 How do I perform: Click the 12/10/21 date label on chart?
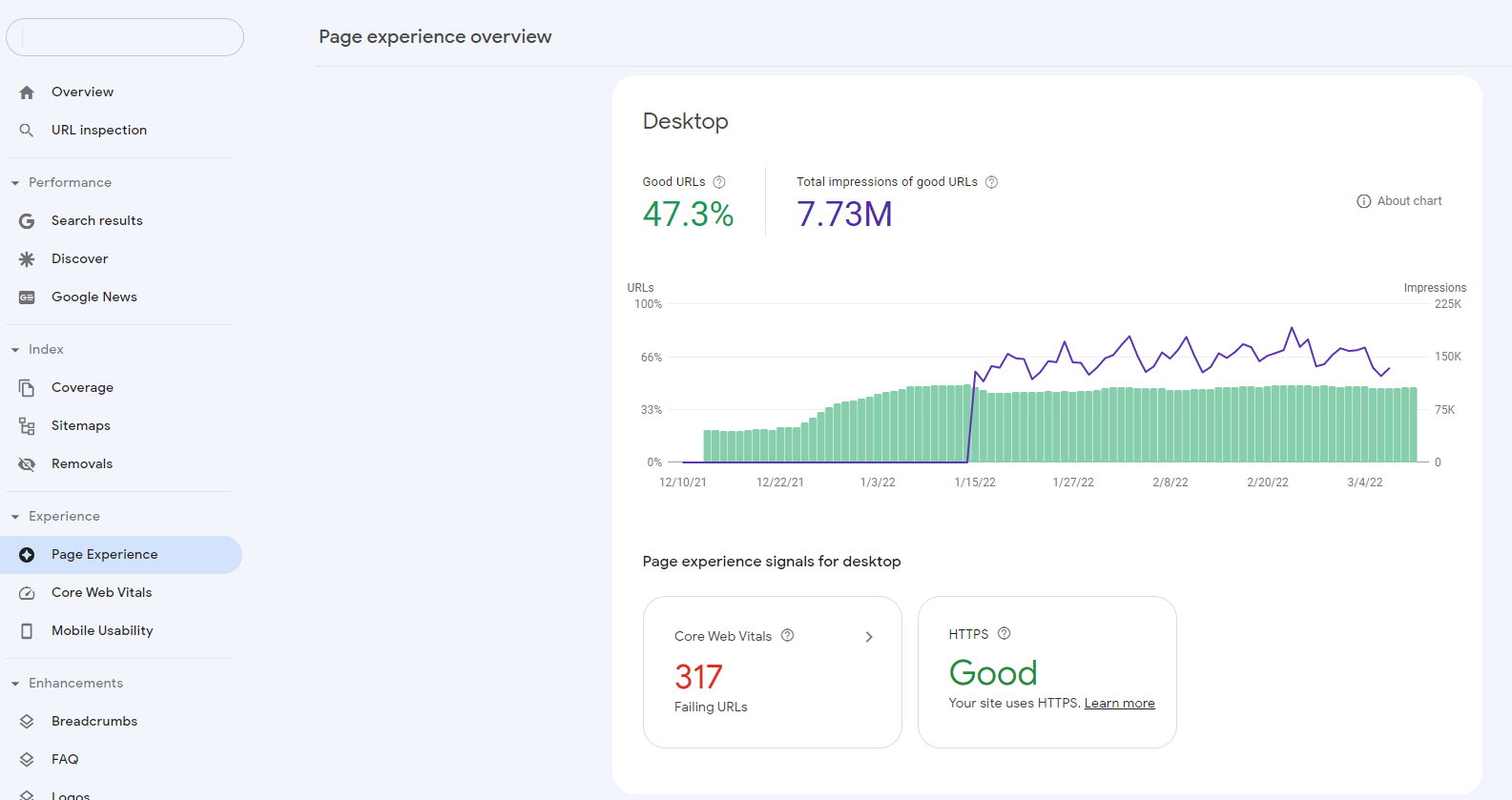click(683, 482)
